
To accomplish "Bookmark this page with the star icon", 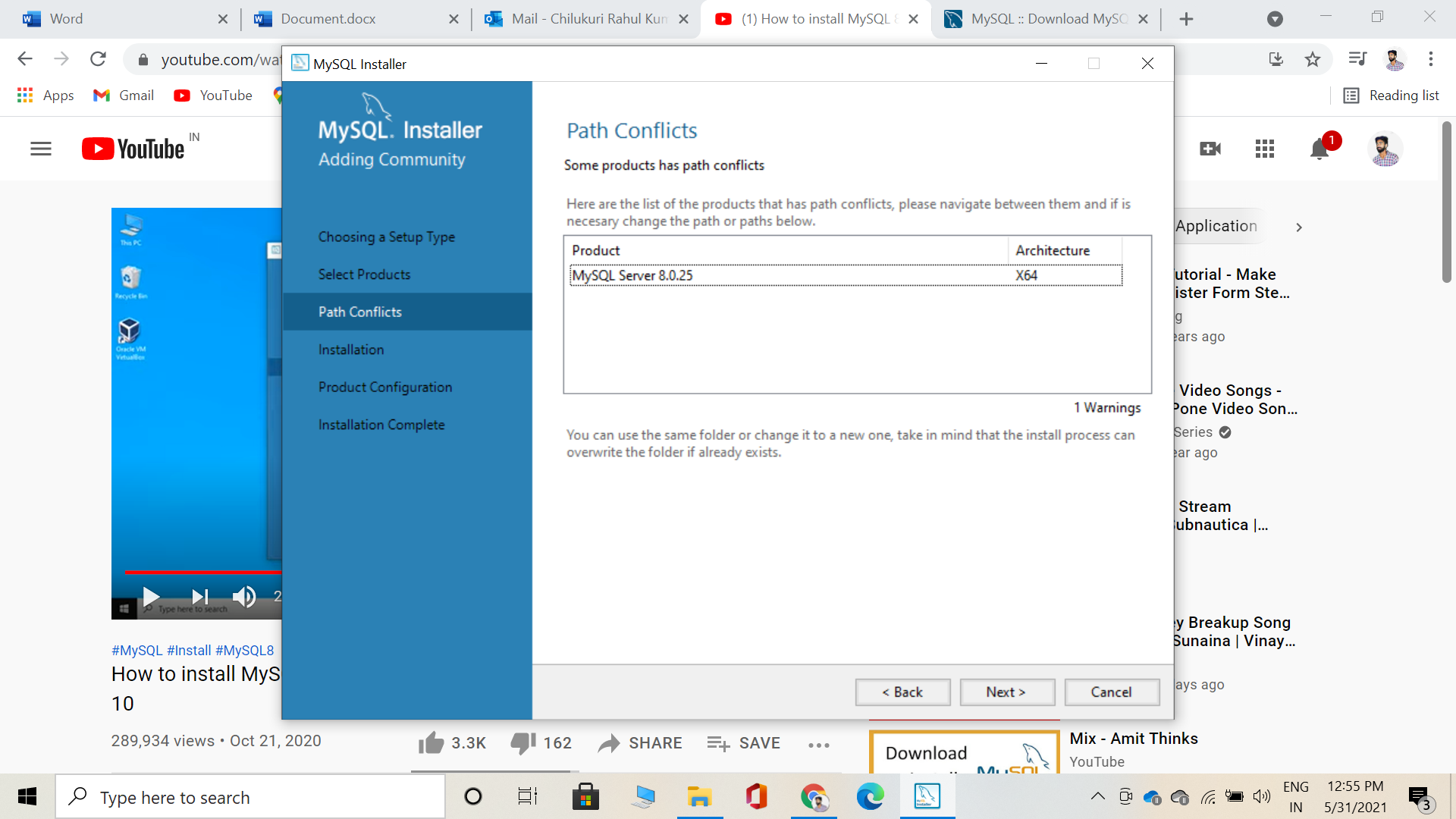I will (1313, 59).
